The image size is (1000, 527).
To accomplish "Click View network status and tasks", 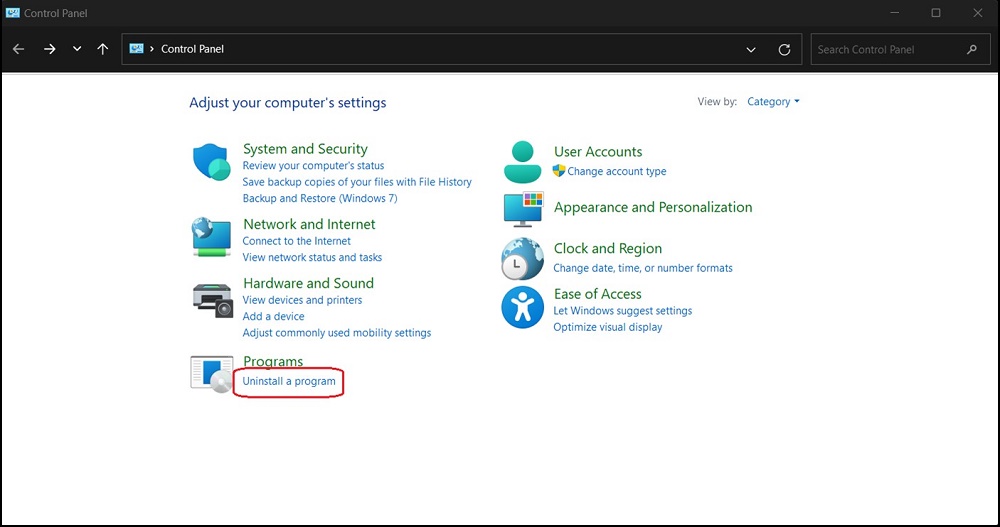I will [312, 257].
